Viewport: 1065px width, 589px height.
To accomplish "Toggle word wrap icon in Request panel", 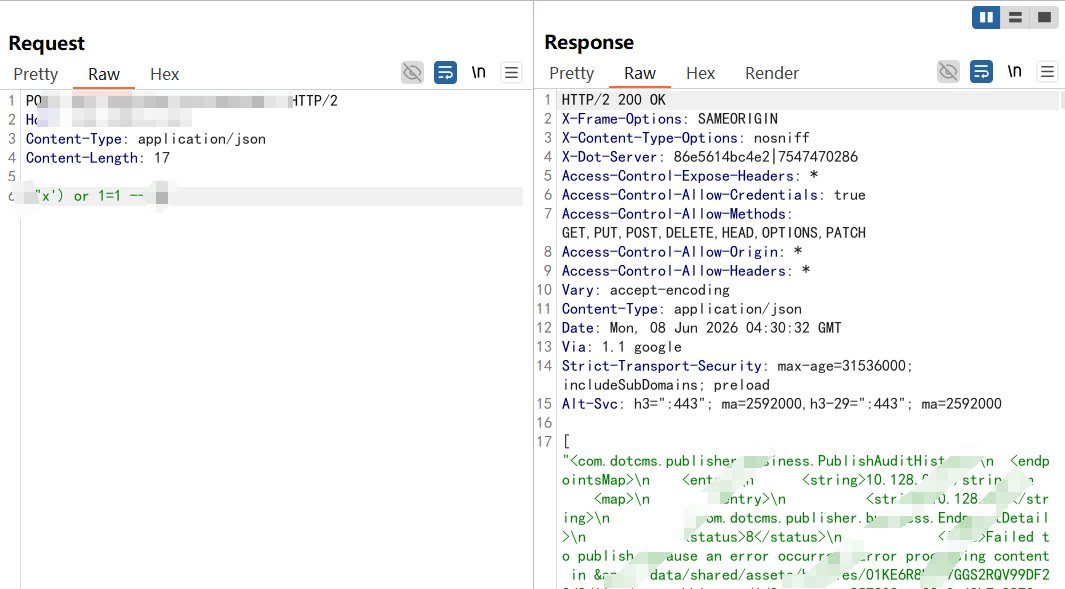I will click(446, 72).
